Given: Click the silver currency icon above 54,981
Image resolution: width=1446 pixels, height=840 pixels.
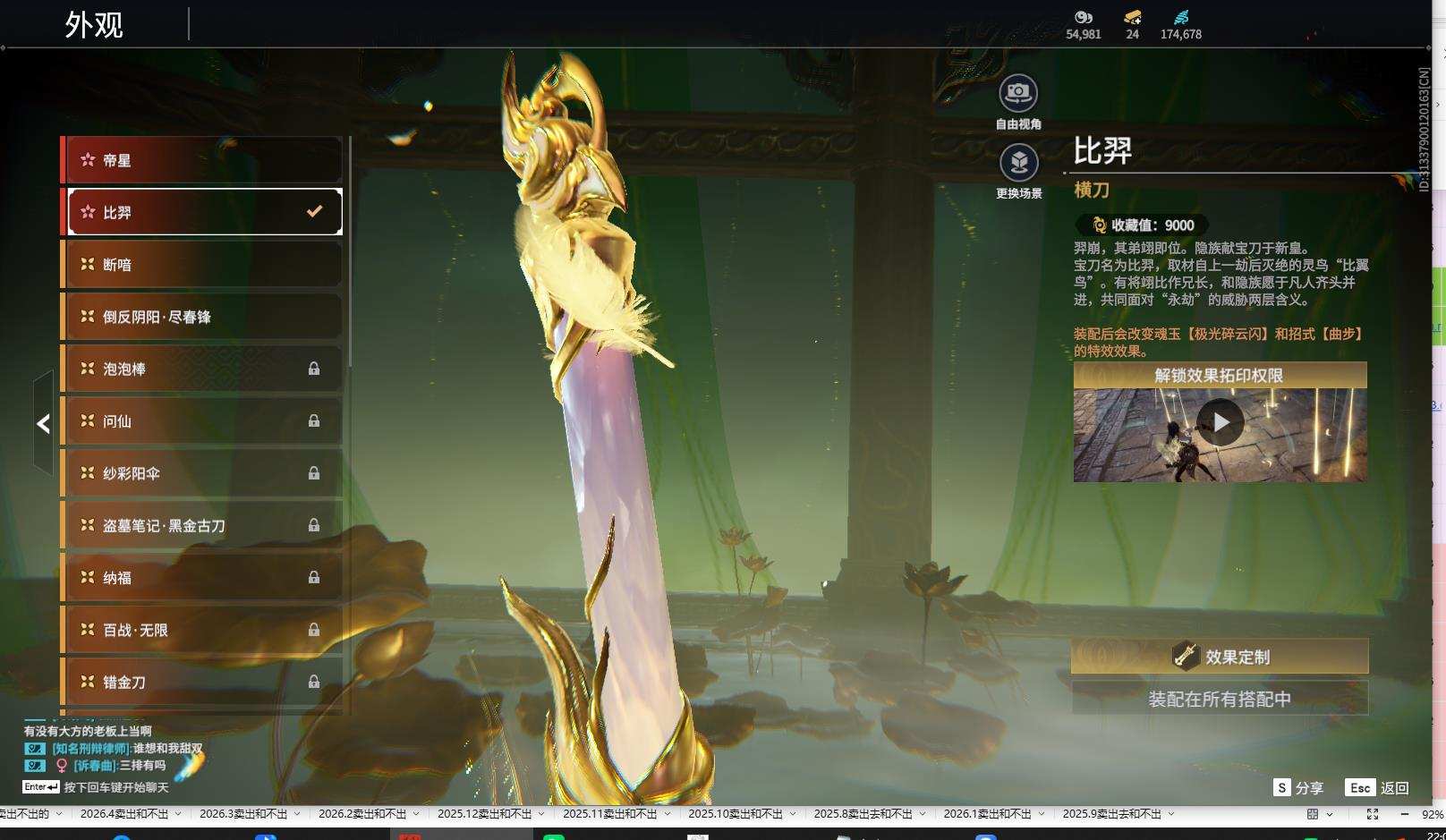Looking at the screenshot, I should pos(1084,17).
